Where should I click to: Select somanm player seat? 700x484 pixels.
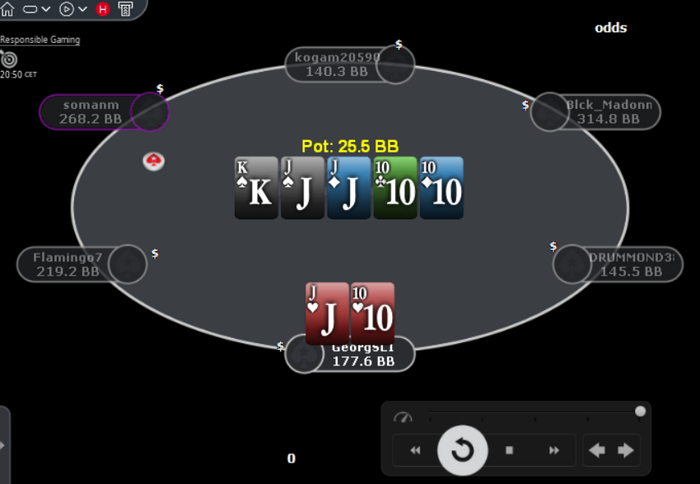104,112
